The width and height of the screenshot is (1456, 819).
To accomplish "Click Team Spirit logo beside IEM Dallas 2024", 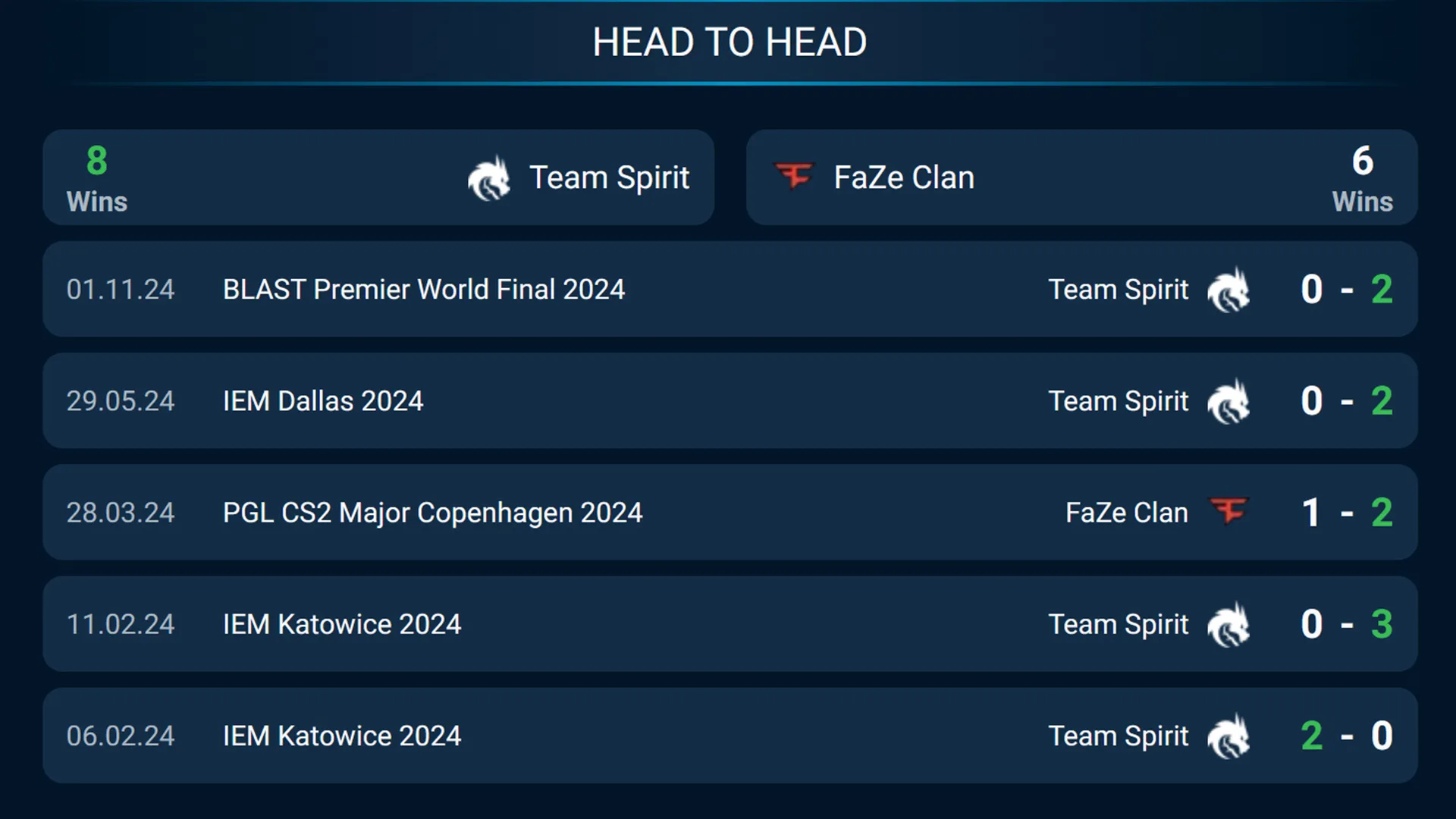I will tap(1228, 400).
